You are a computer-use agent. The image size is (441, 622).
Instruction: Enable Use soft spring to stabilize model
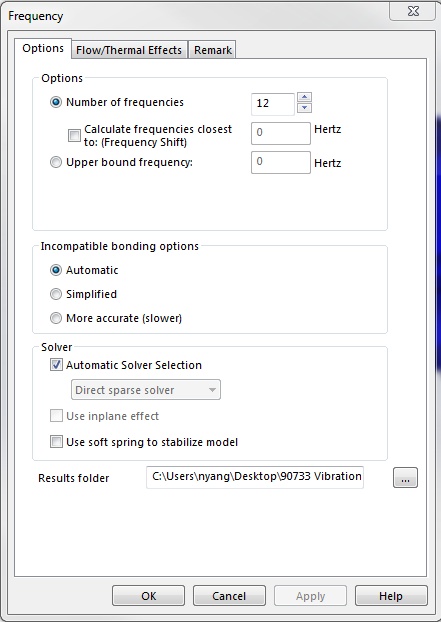click(x=56, y=442)
